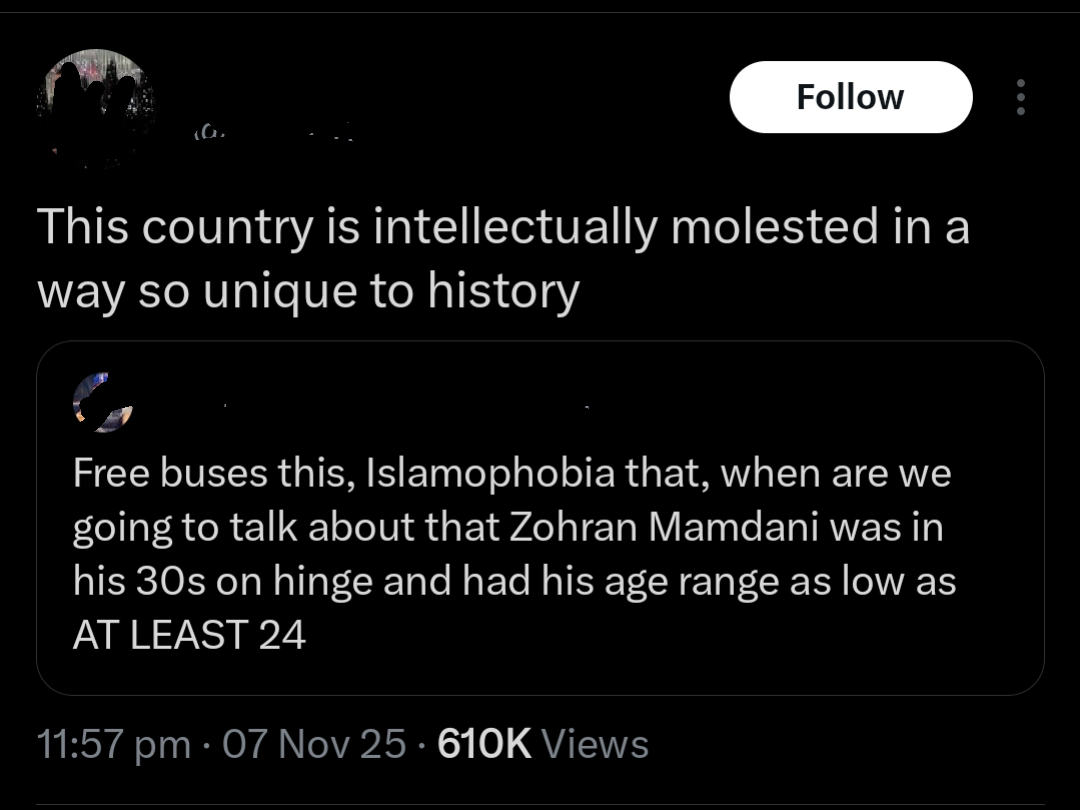Follow this account with the Follow button
Image resolution: width=1080 pixels, height=810 pixels.
click(x=851, y=97)
